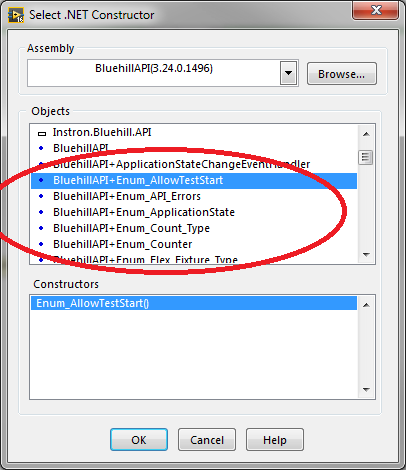Image resolution: width=406 pixels, height=470 pixels.
Task: Click the Constructors list scroll up arrow
Action: click(x=366, y=305)
